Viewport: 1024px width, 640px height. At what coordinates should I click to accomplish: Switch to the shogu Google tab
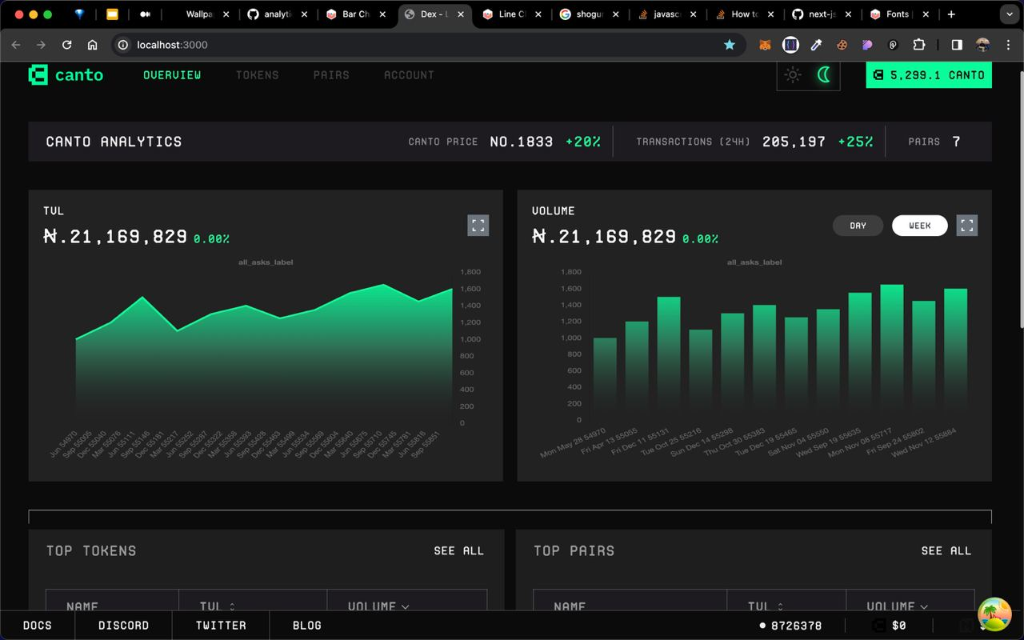tap(588, 14)
